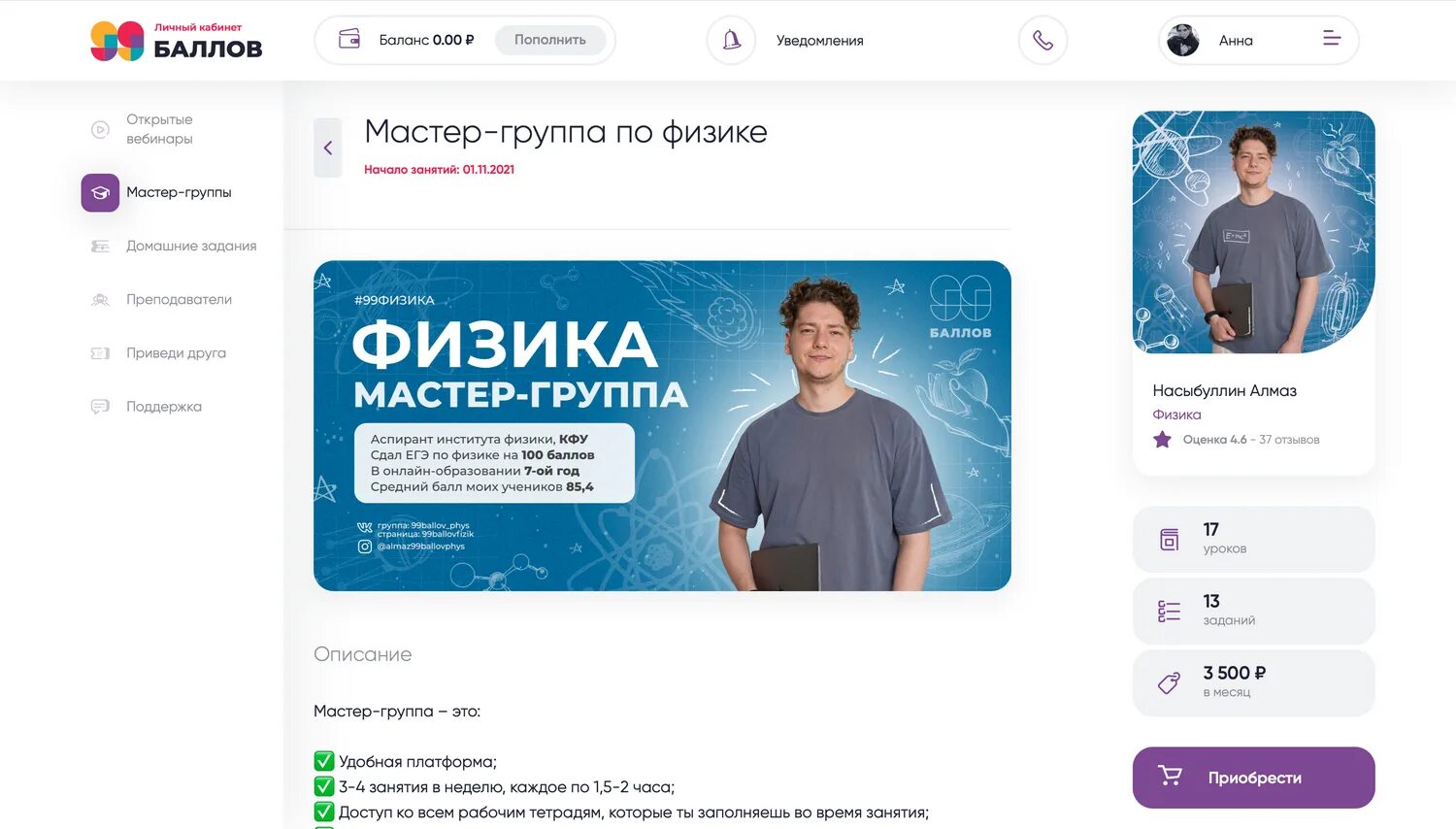Viewport: 1456px width, 829px height.
Task: Click the phone call icon
Action: pos(1042,40)
